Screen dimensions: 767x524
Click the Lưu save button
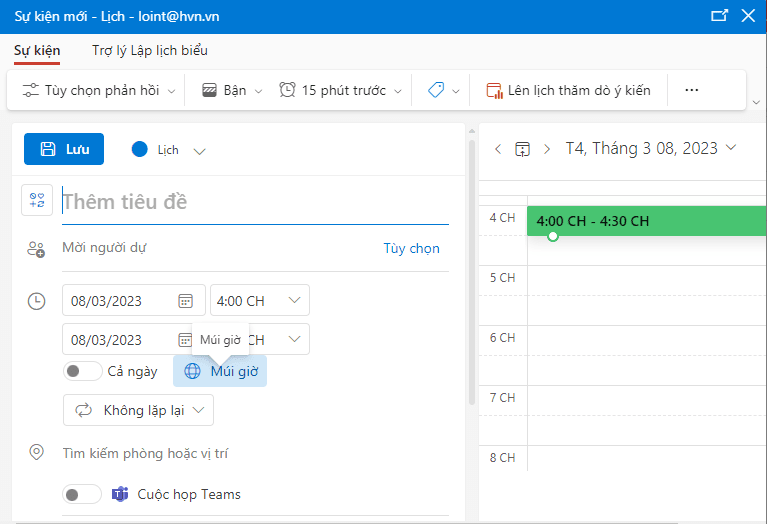tap(64, 149)
